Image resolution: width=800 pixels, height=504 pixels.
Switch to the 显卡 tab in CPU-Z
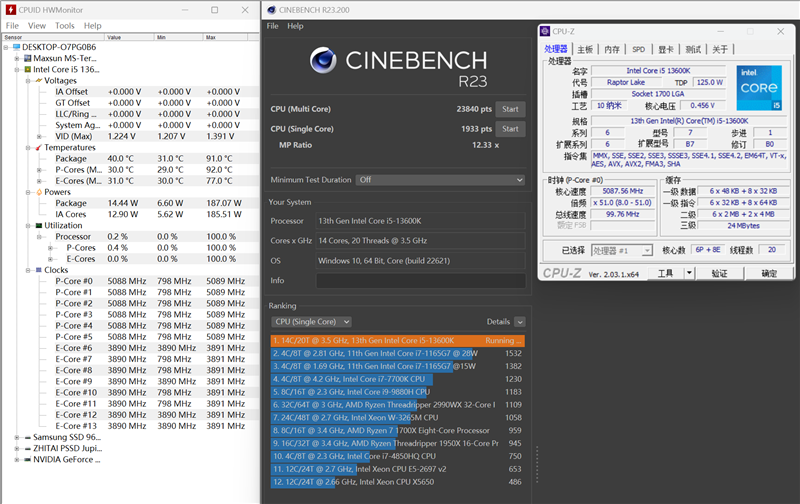(666, 49)
